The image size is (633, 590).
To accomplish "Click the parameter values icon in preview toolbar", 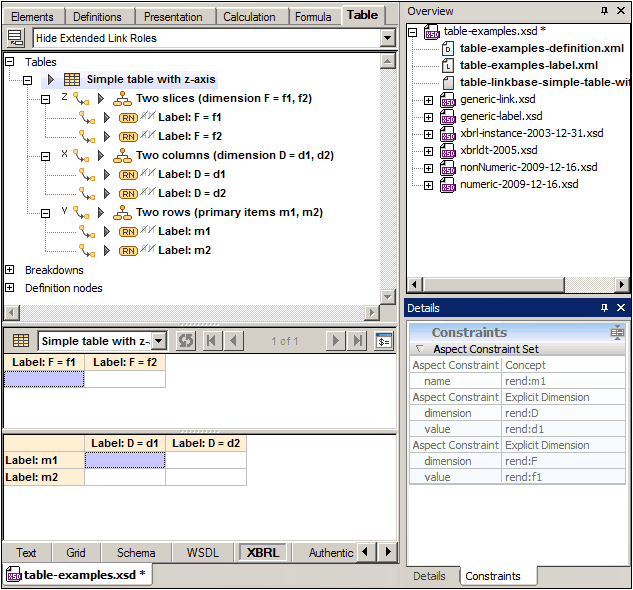I will point(384,341).
